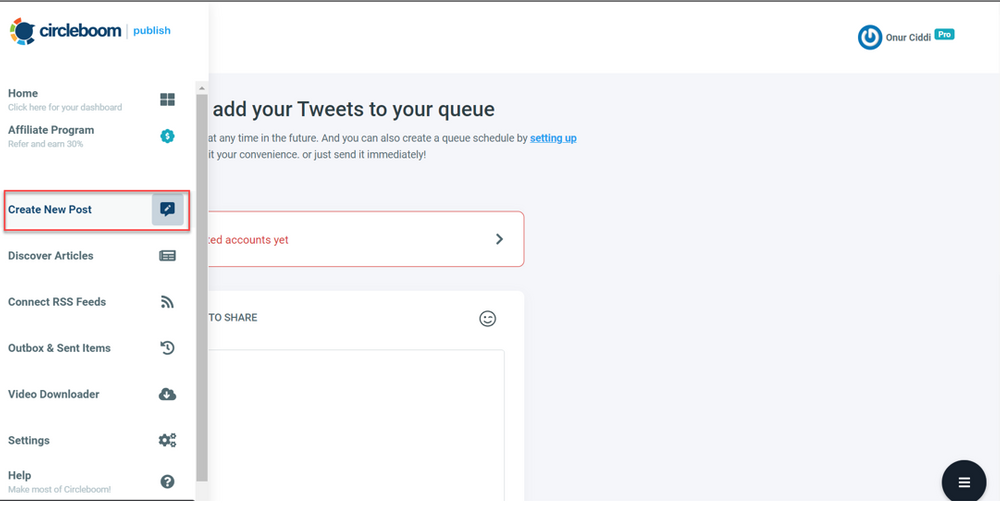
Task: Open the emoji picker smiley icon
Action: point(488,318)
